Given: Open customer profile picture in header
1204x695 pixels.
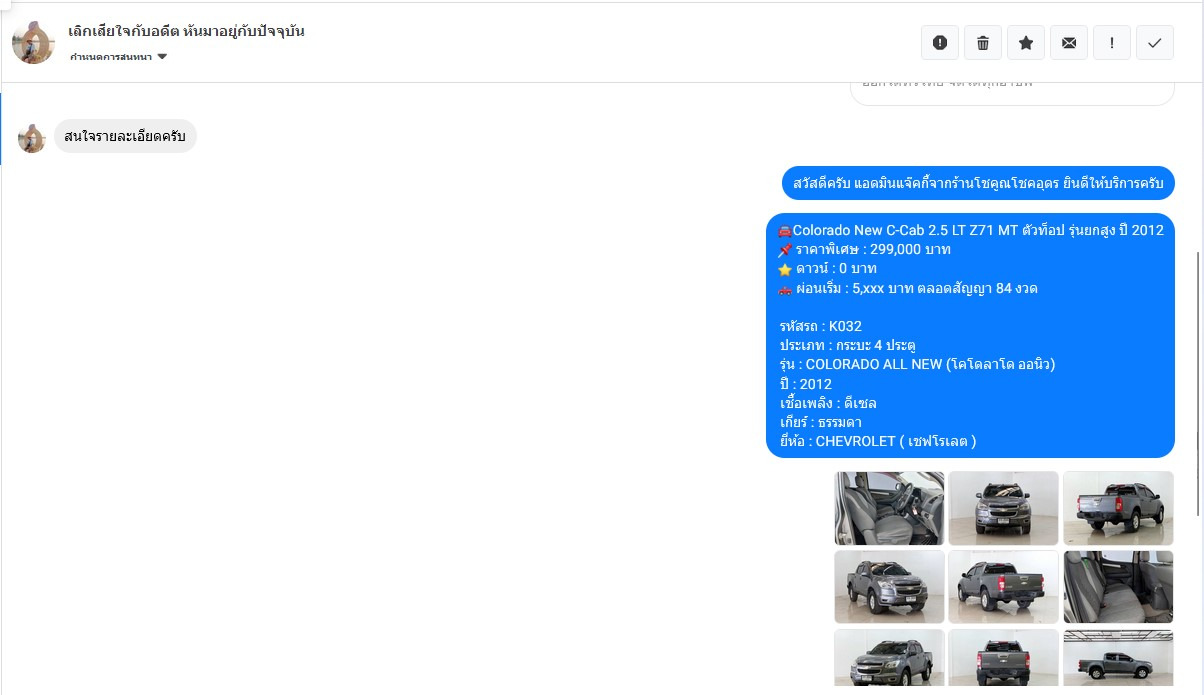Looking at the screenshot, I should pos(33,42).
